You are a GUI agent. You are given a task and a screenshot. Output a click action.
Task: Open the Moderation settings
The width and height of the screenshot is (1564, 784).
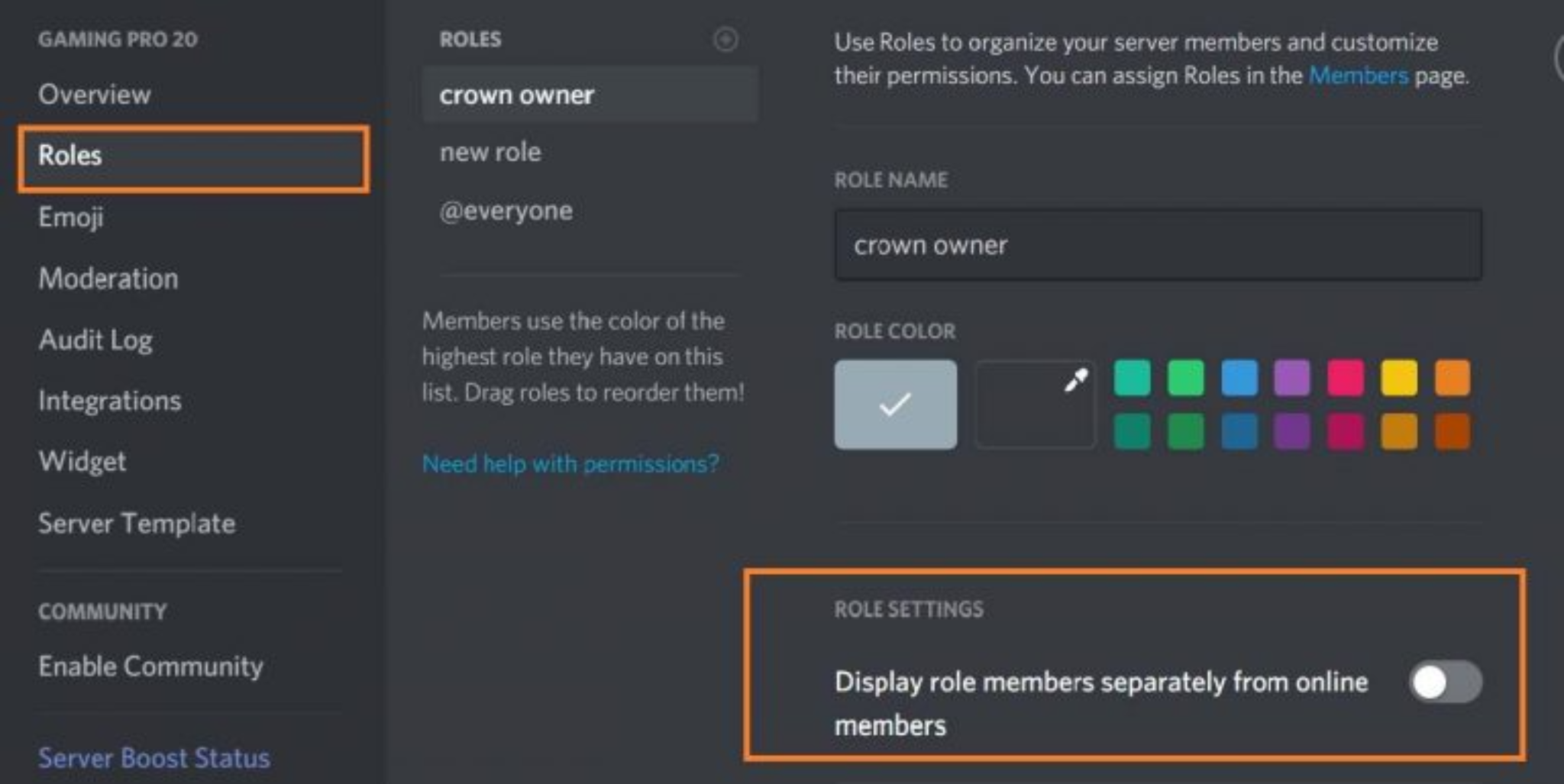pyautogui.click(x=108, y=279)
